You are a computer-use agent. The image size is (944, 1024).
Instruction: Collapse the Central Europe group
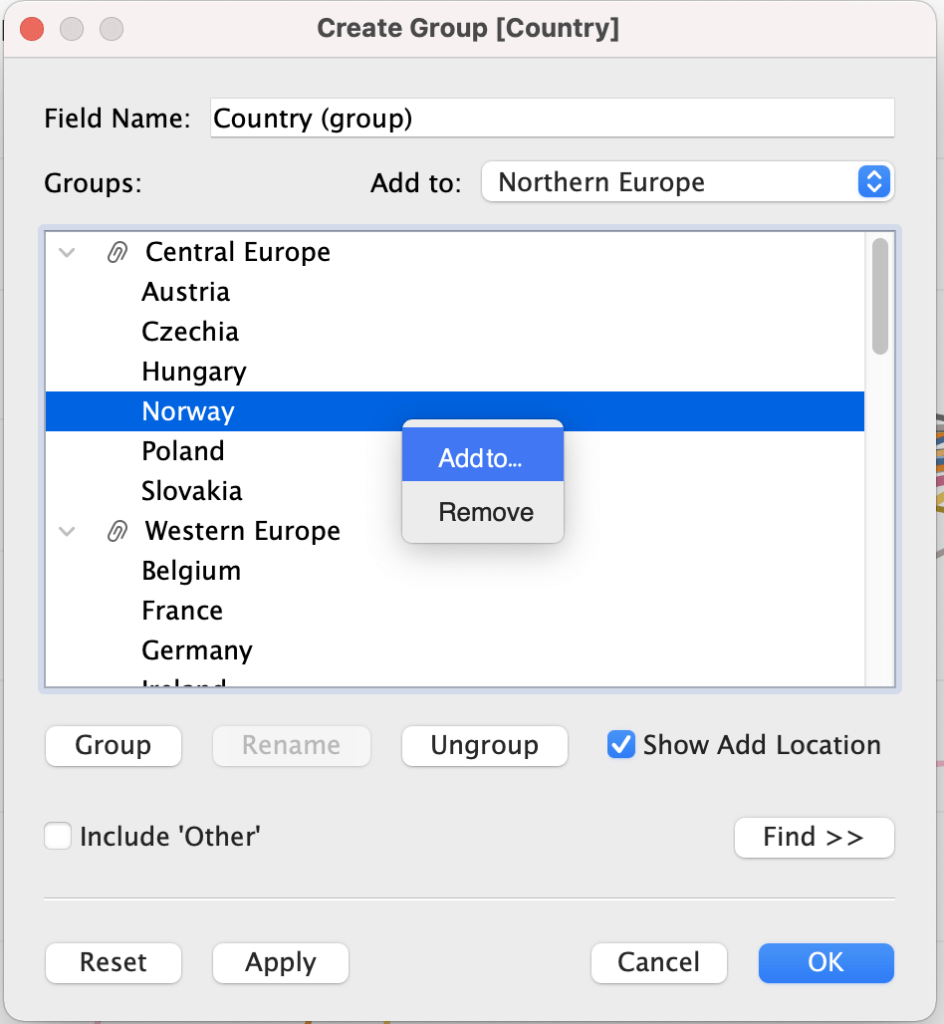(67, 252)
